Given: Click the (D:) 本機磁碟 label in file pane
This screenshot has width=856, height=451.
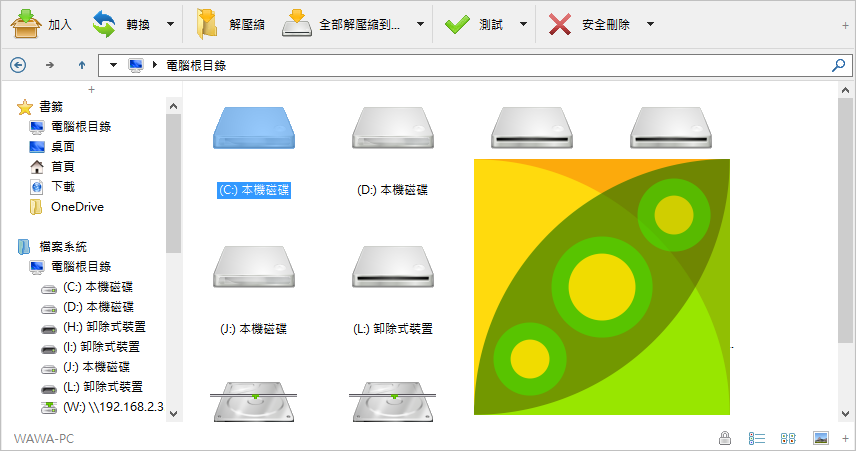Looking at the screenshot, I should (393, 190).
